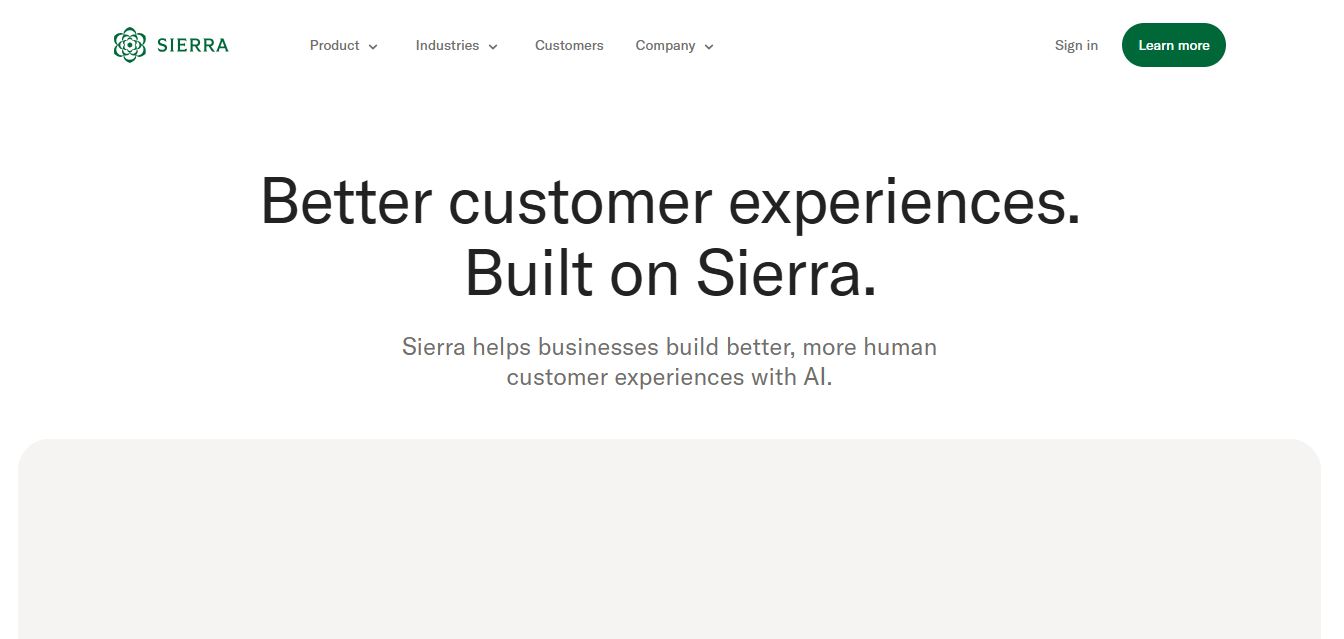Click the Sign in link

click(x=1076, y=45)
